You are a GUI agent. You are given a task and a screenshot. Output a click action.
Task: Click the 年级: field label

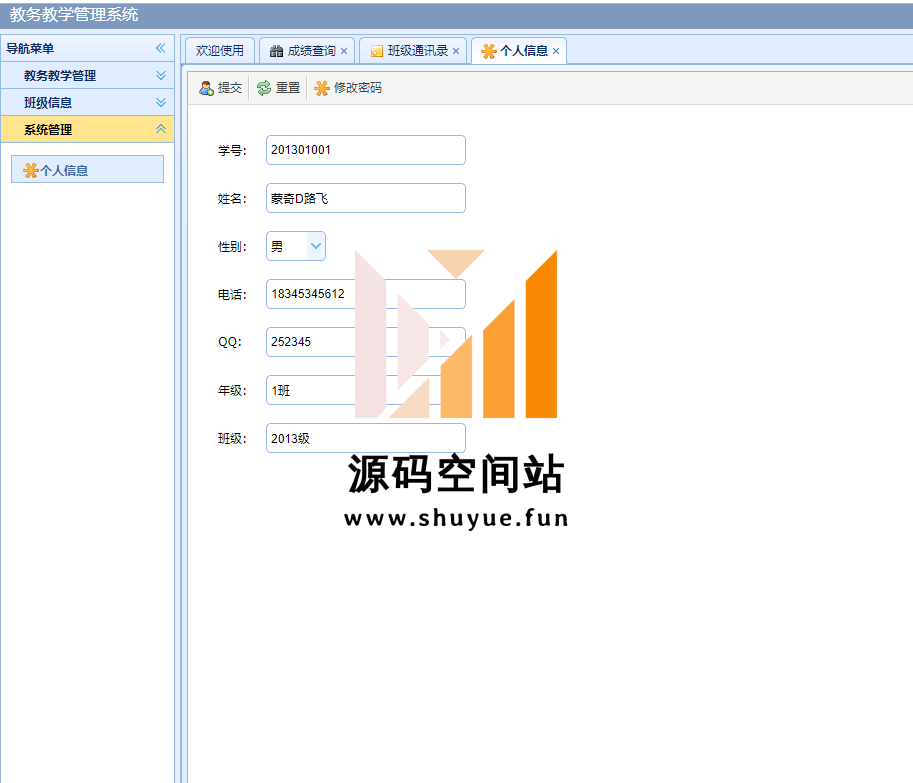232,391
